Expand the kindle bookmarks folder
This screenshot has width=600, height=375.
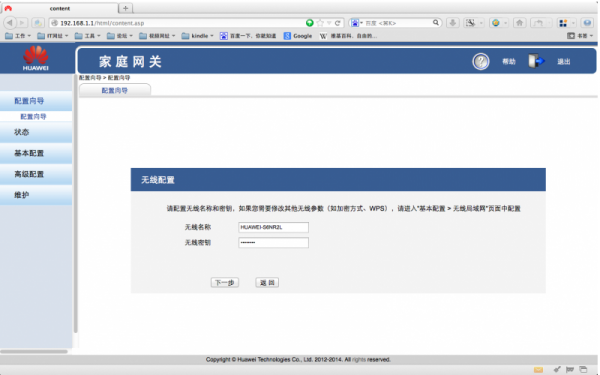tap(197, 36)
